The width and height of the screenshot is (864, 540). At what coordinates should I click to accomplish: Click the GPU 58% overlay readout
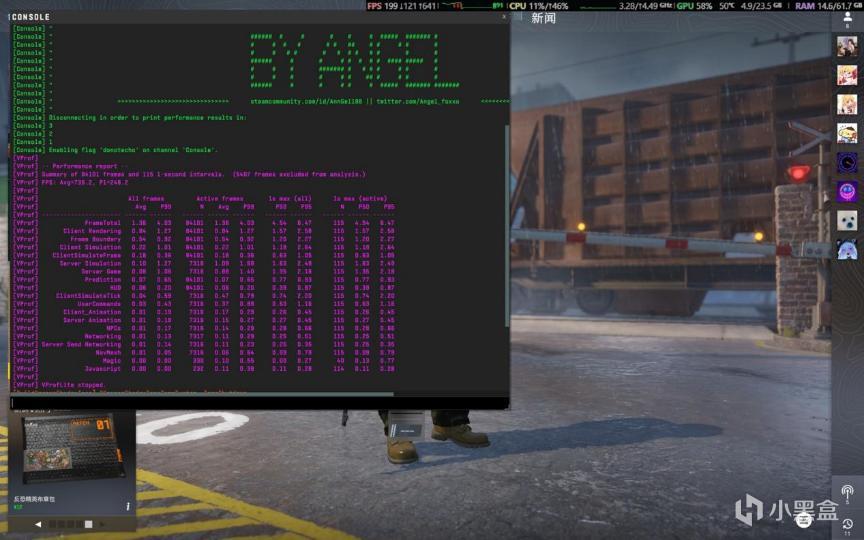(694, 6)
